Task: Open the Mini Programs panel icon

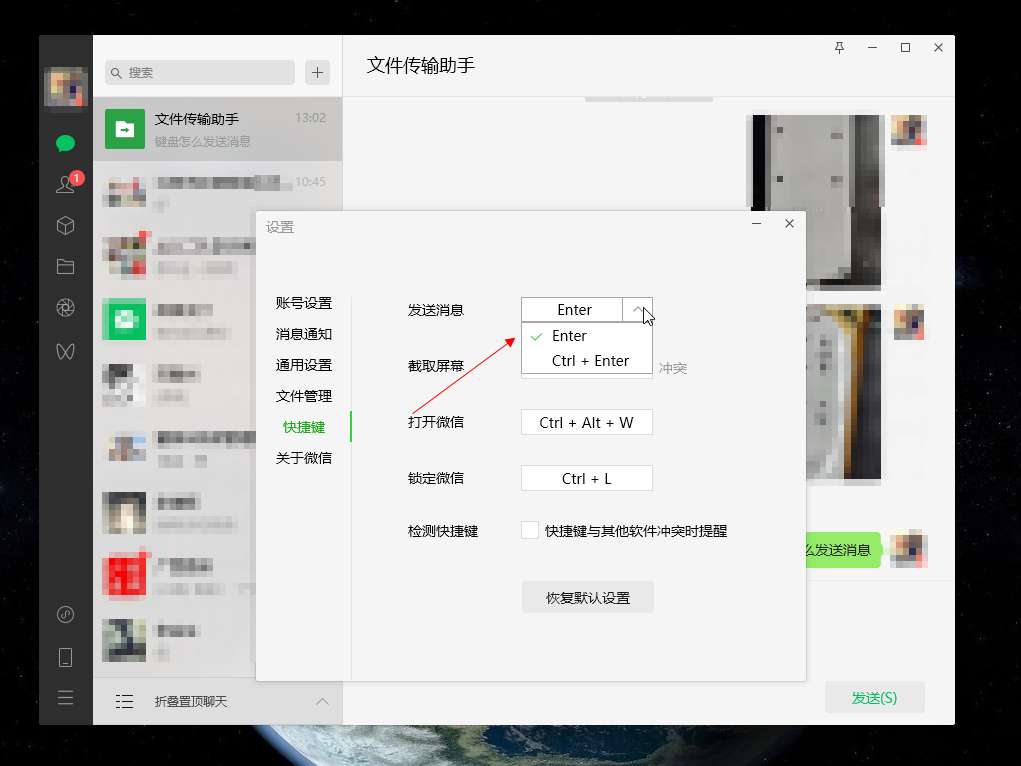Action: 65,614
